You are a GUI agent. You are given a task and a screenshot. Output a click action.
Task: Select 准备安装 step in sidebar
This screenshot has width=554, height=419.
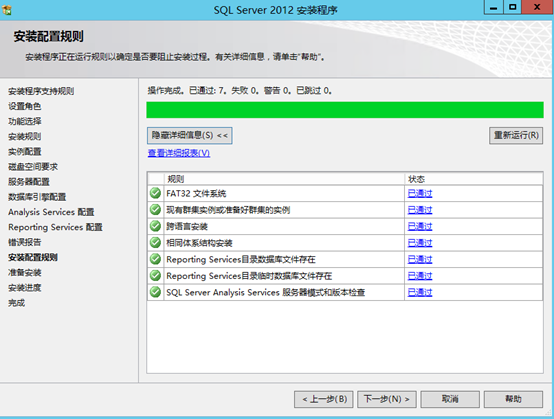(25, 272)
